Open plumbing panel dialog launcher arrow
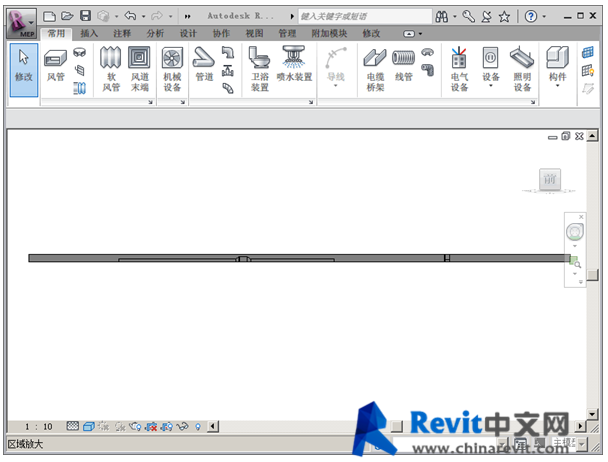This screenshot has width=608, height=462. pyautogui.click(x=311, y=102)
